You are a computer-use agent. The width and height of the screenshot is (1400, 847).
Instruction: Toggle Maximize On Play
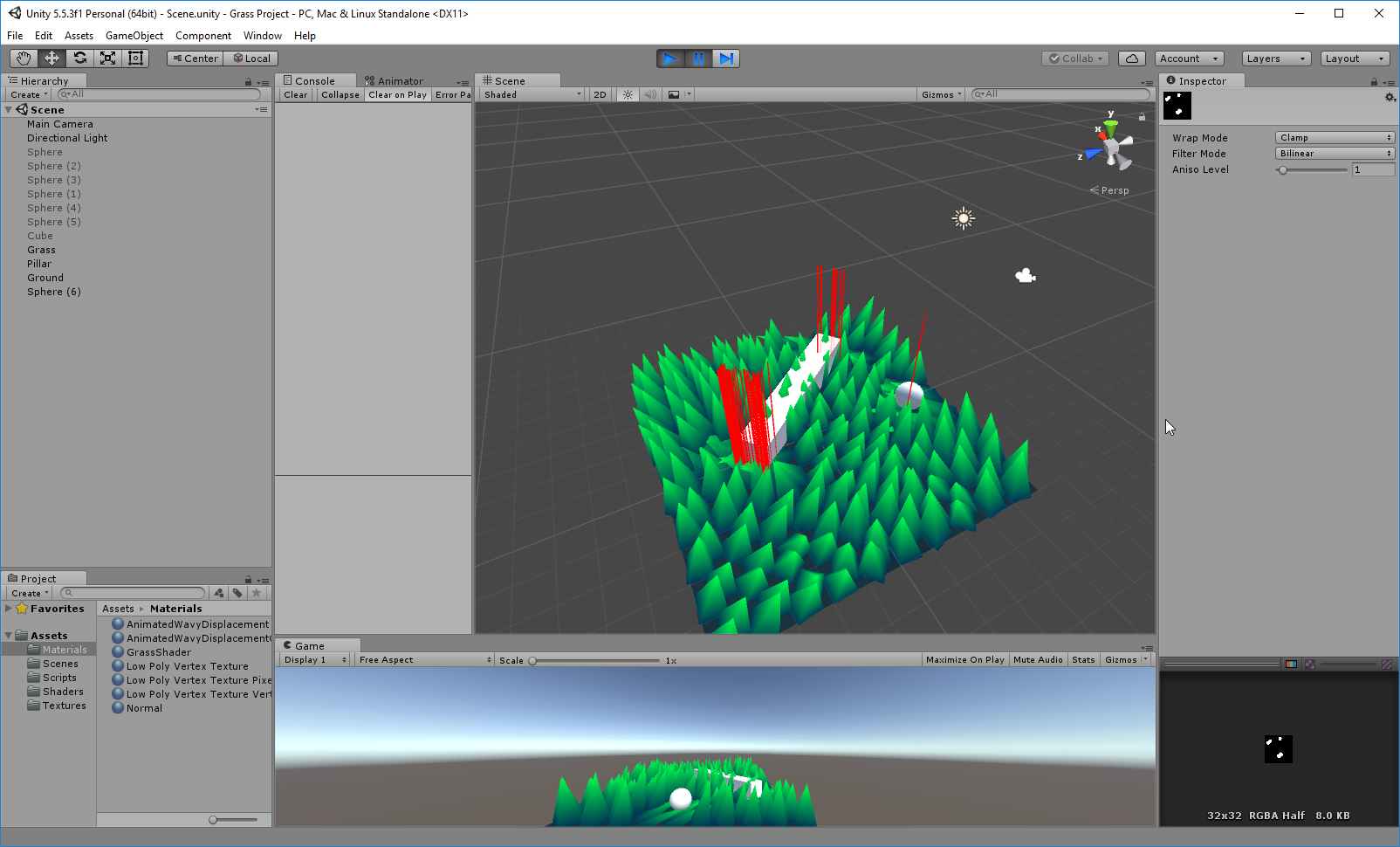click(x=964, y=660)
